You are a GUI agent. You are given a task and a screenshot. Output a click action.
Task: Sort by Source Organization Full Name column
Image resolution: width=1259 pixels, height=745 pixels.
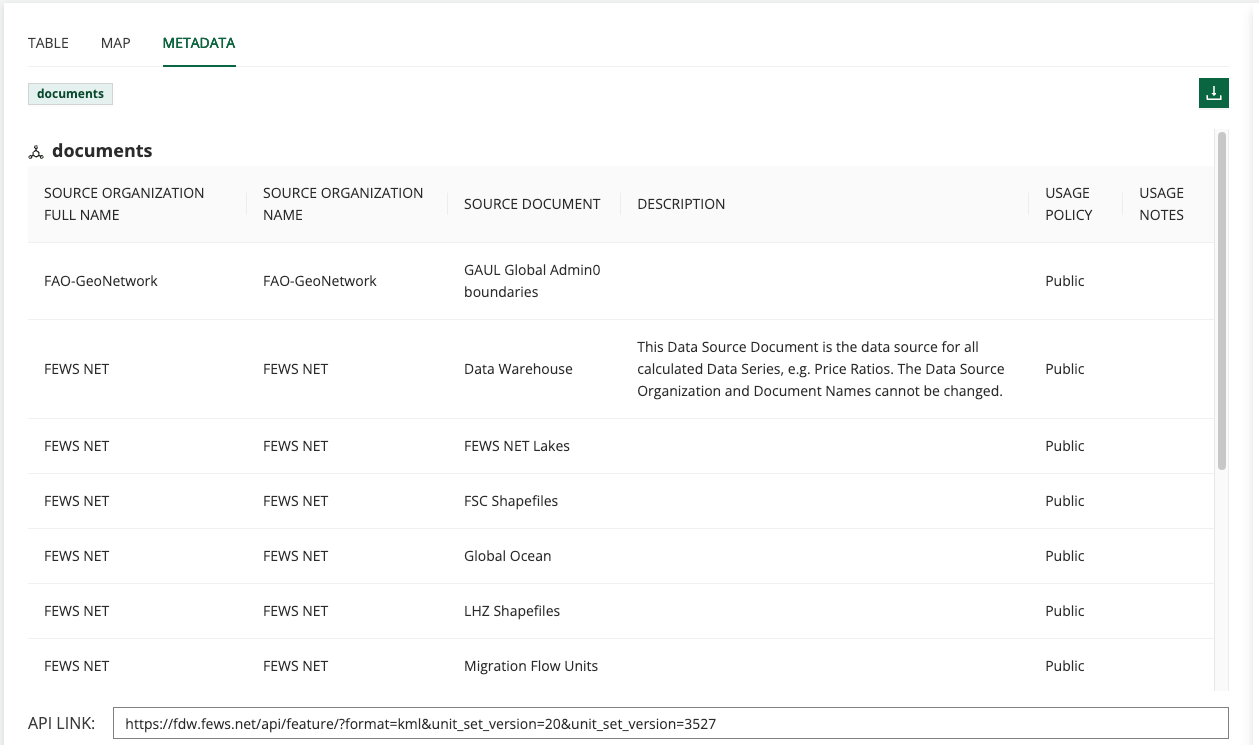[x=124, y=204]
